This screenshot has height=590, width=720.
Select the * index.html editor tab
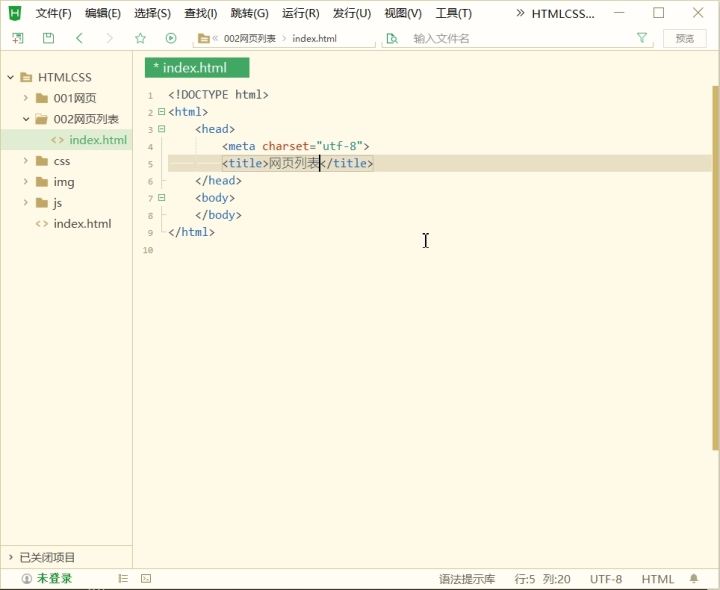coord(197,67)
